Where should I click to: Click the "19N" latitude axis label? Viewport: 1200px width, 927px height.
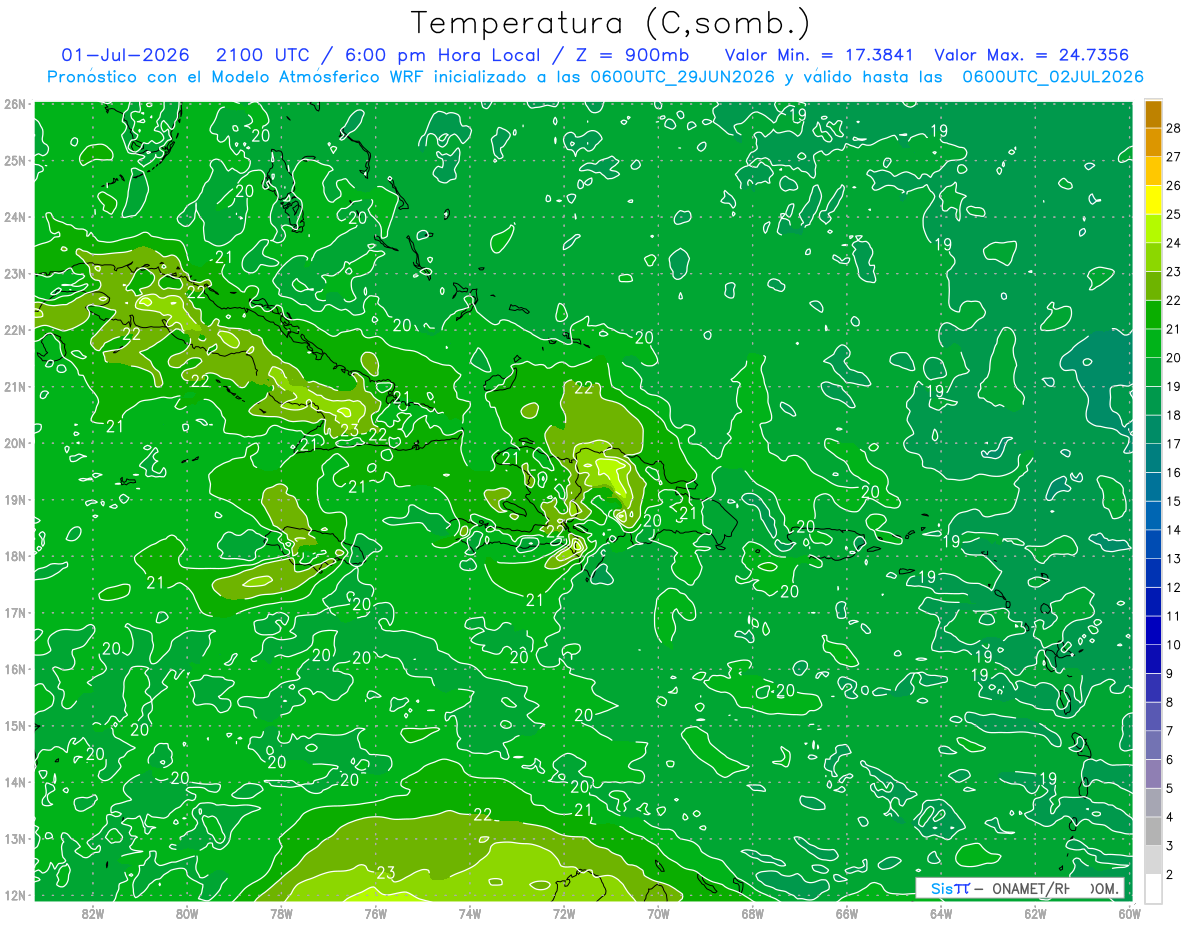[x=14, y=499]
